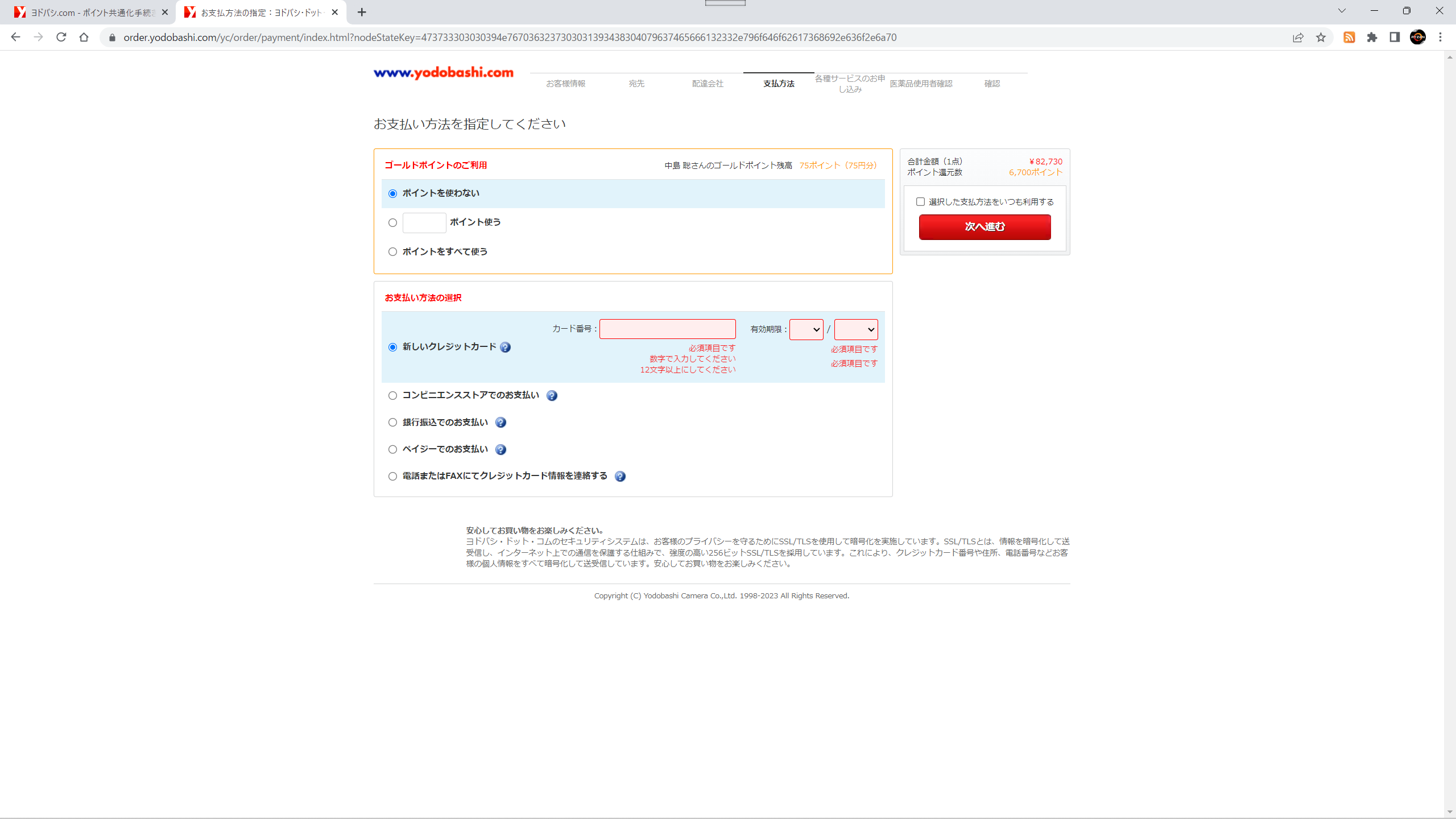Select 銀行振込でのお支払い radio option
1456x819 pixels.
392,423
